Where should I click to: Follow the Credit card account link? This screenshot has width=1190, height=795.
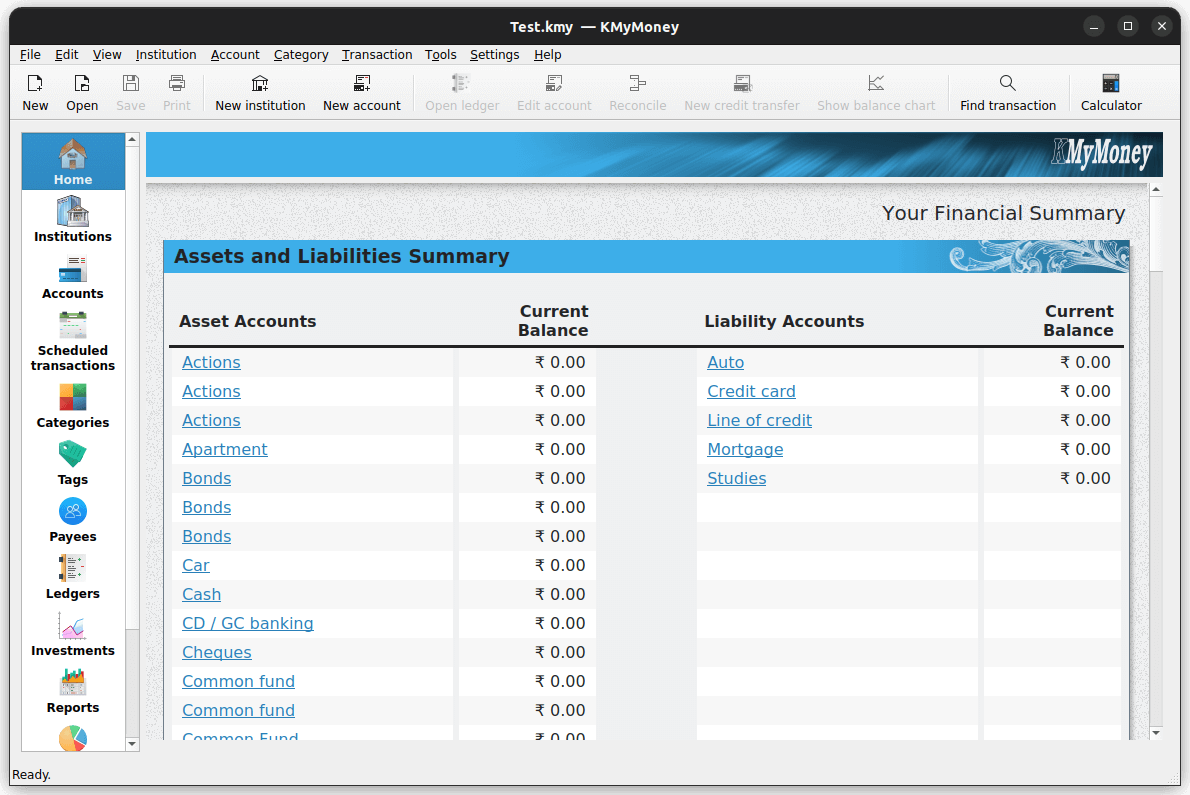(751, 391)
